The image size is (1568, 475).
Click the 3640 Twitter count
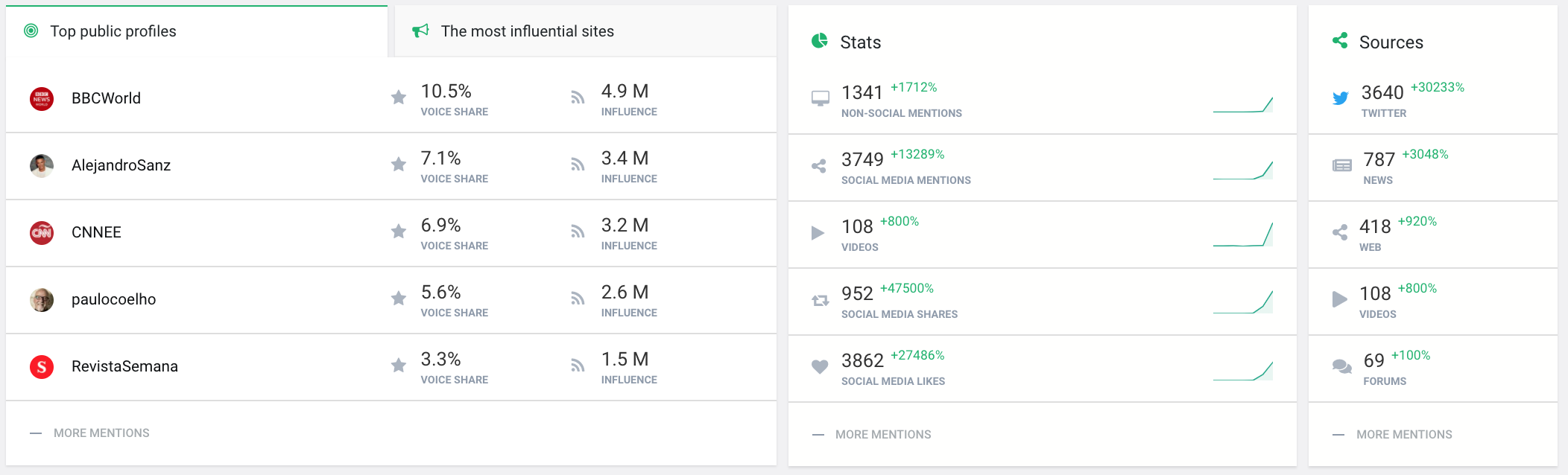pyautogui.click(x=1382, y=92)
